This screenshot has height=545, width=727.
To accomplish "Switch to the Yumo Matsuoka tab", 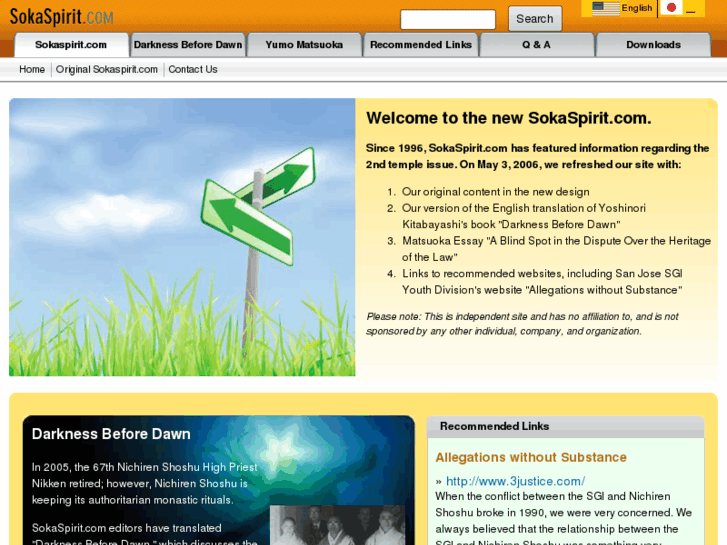I will (304, 45).
